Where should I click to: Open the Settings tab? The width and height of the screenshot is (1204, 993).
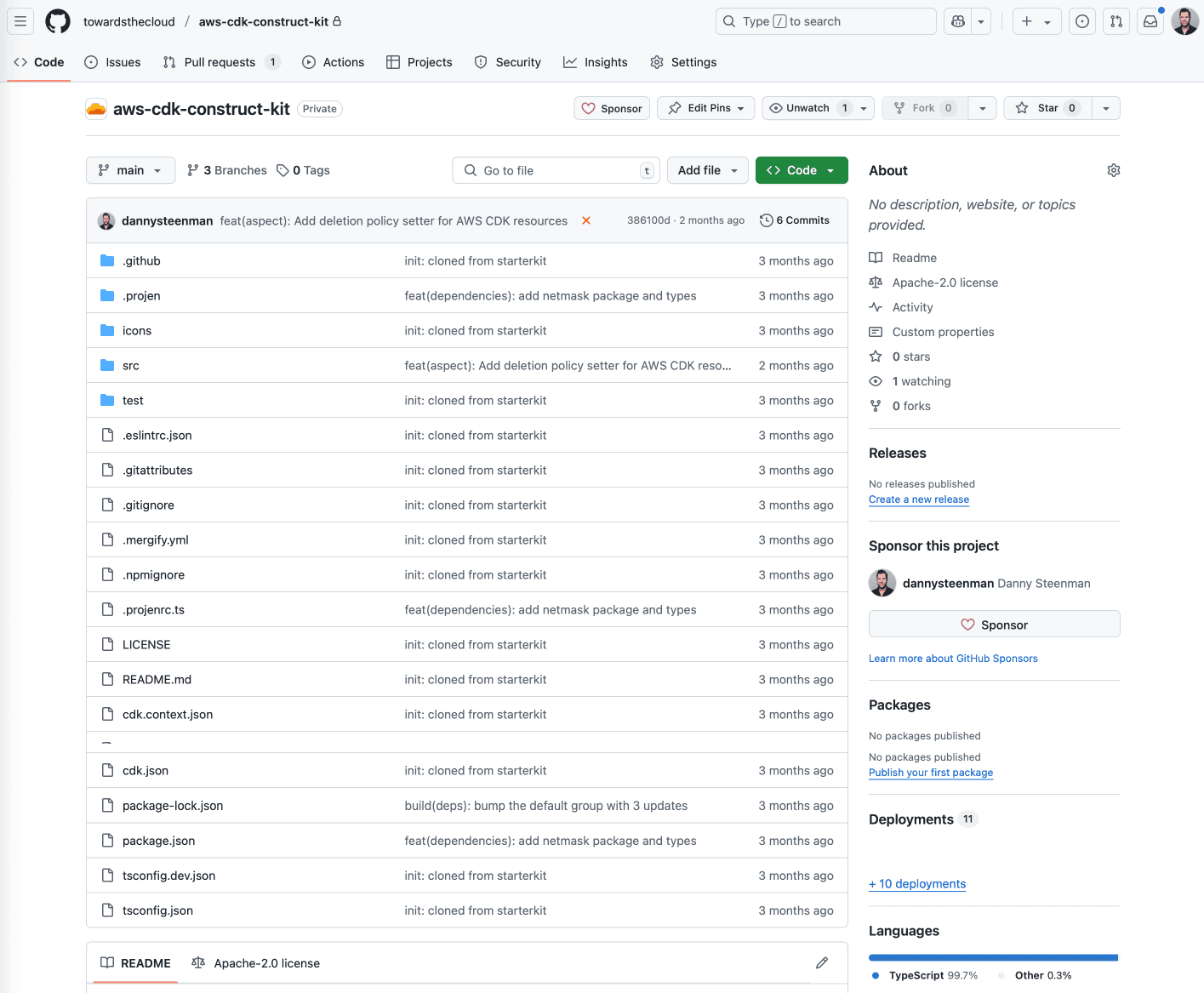(683, 62)
